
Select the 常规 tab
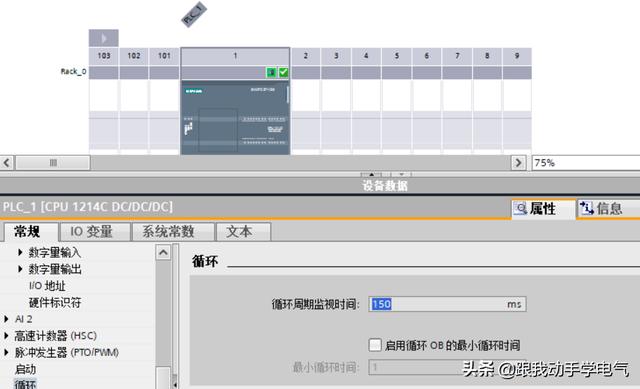31,232
